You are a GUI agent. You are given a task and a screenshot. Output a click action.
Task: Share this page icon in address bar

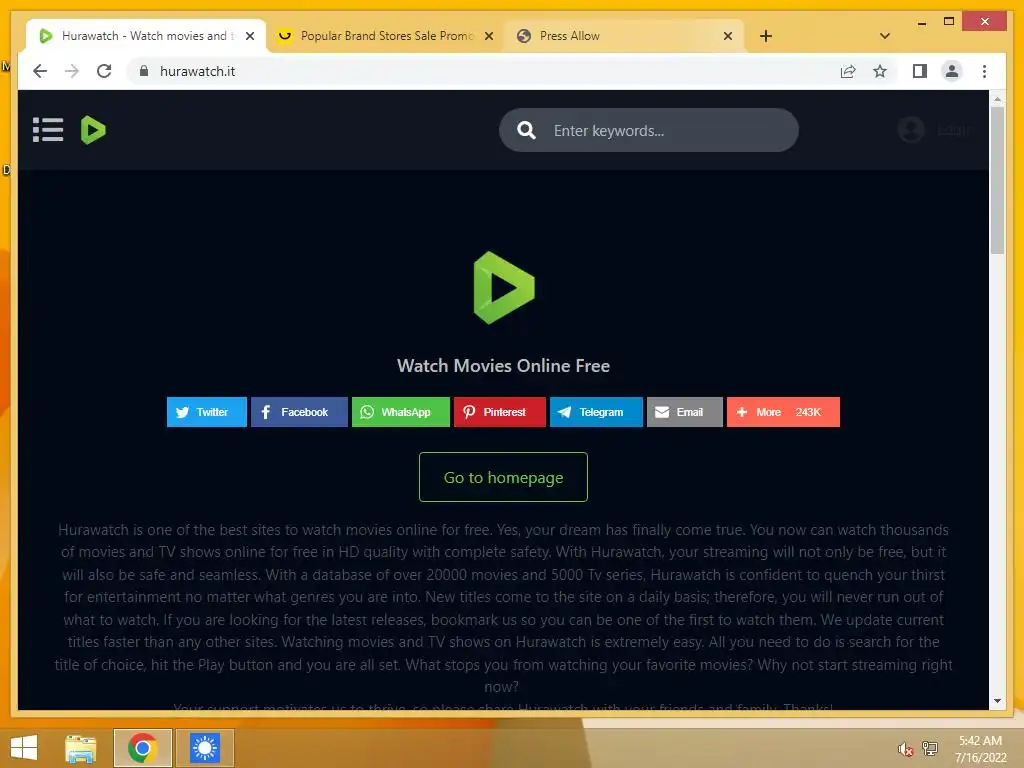pos(848,71)
